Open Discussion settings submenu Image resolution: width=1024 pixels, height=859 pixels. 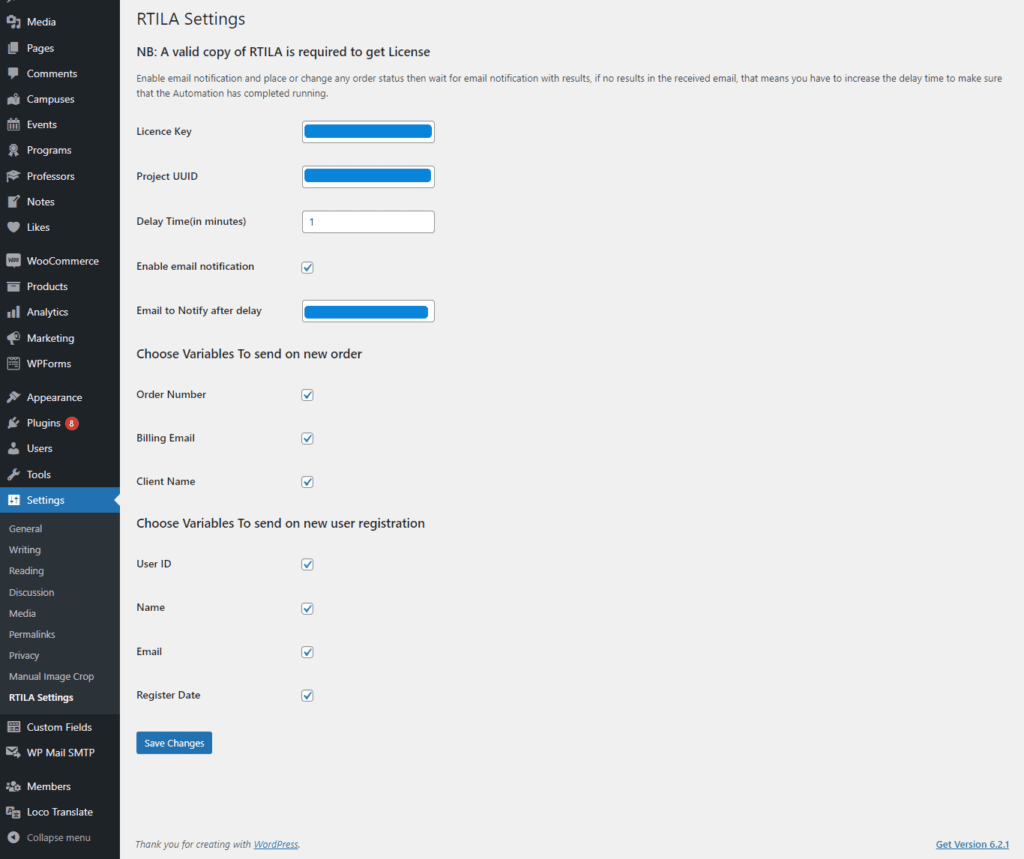point(31,592)
